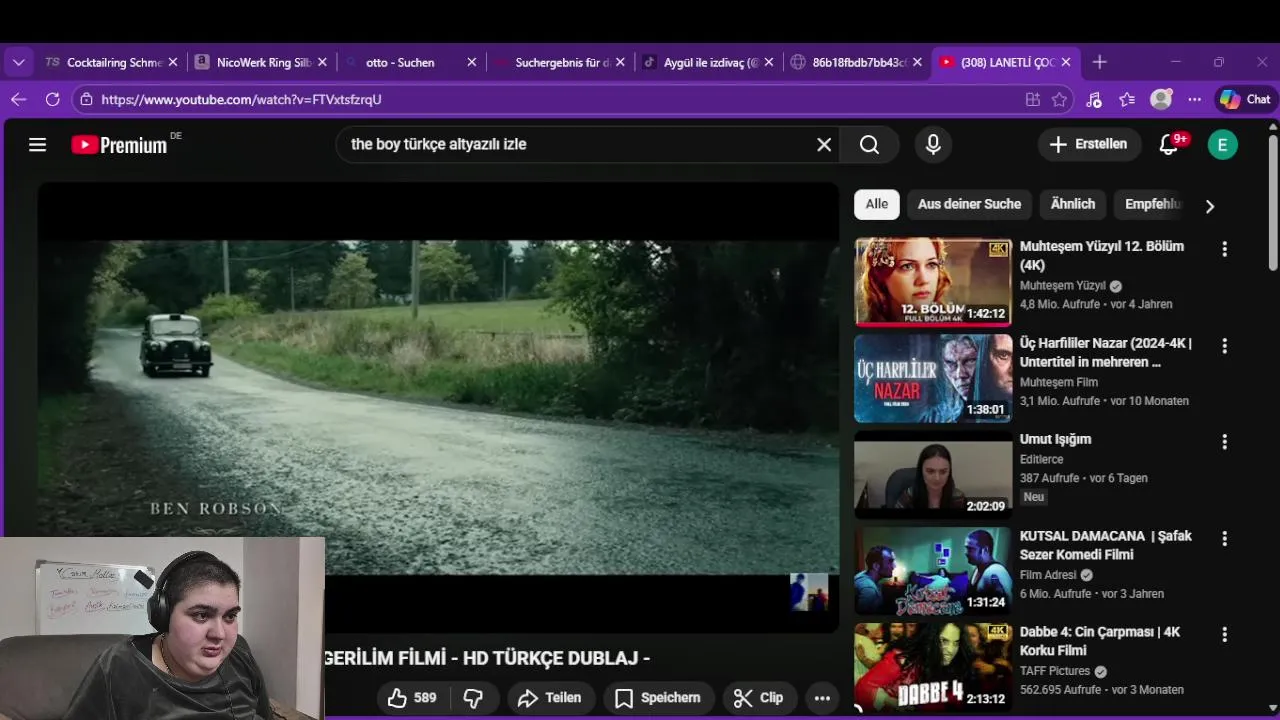The image size is (1280, 720).
Task: Click the small channel watermark in video corner
Action: pyautogui.click(x=809, y=592)
